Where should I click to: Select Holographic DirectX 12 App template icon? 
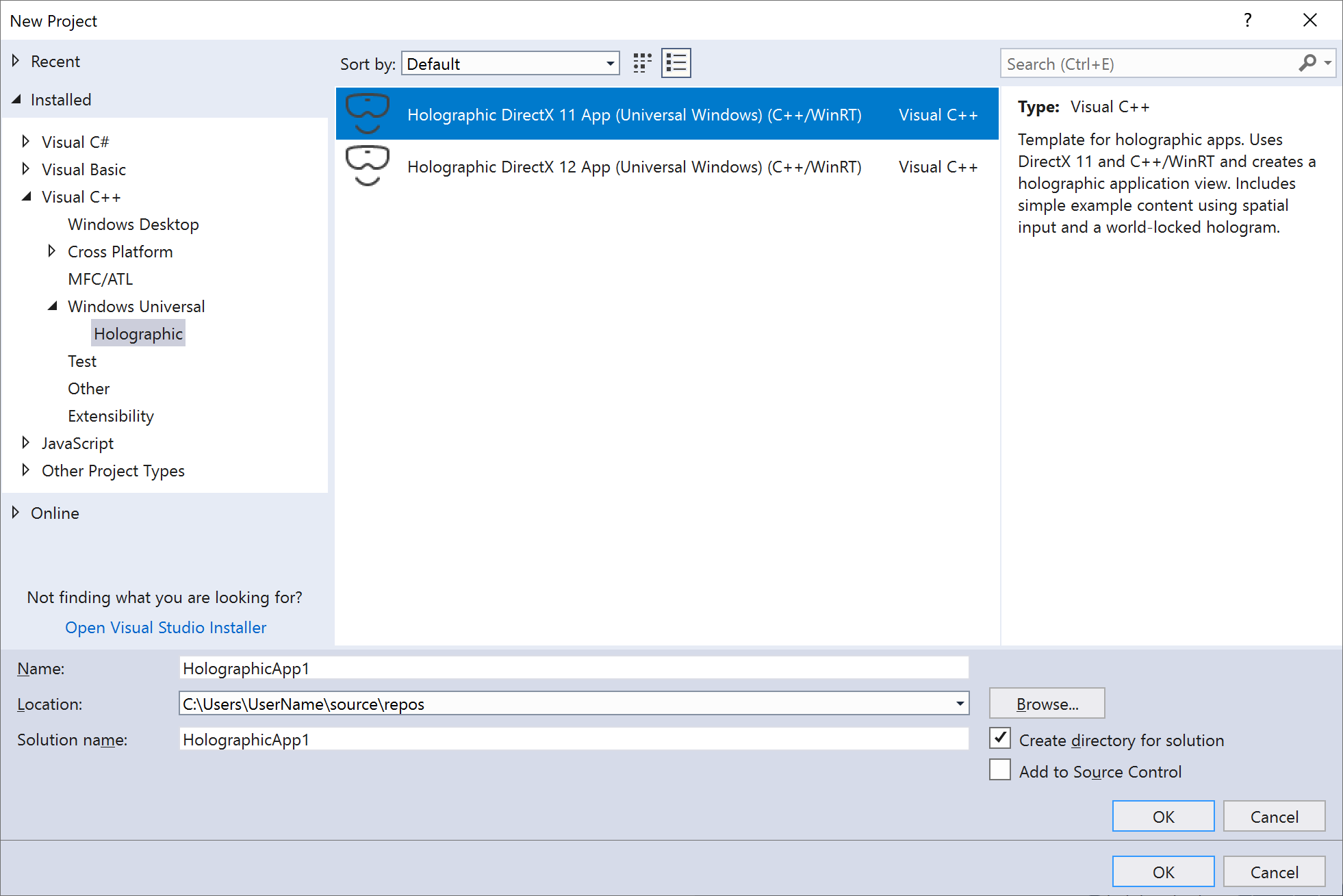(x=367, y=167)
